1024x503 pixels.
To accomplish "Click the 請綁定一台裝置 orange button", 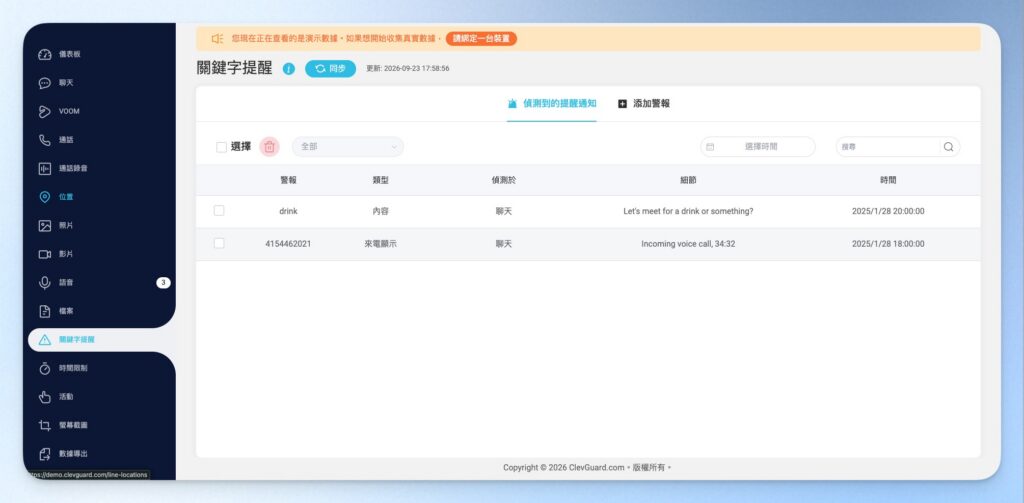I will (481, 39).
